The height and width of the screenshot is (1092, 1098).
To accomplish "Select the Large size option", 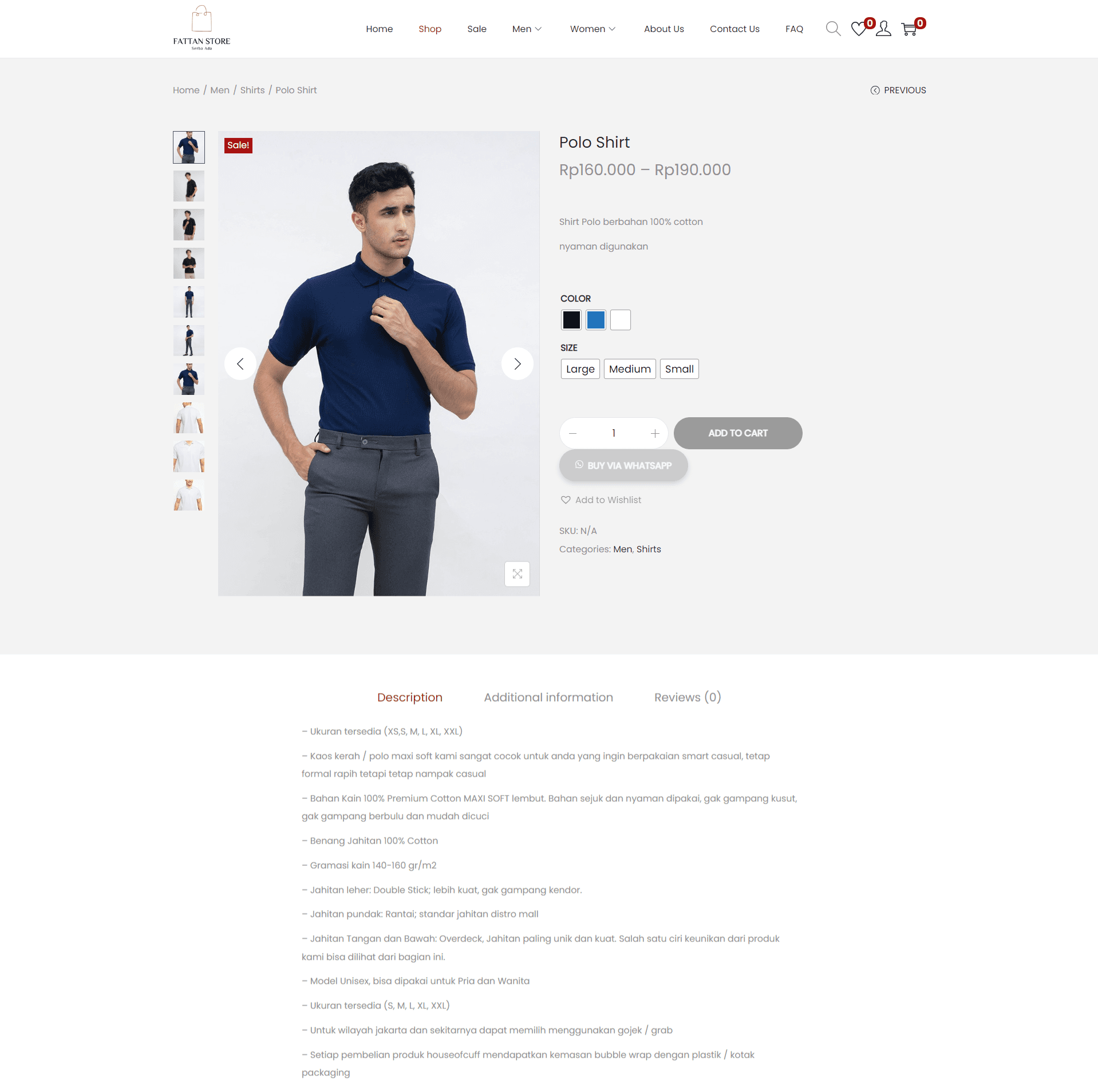I will 580,369.
